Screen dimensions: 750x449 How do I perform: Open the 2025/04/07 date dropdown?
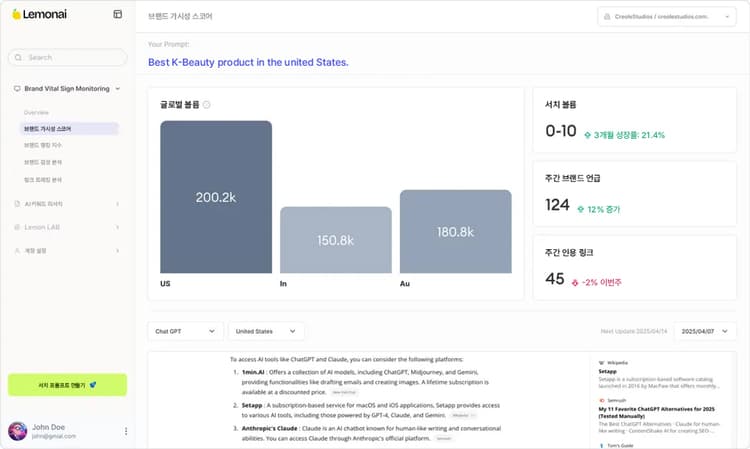coord(706,331)
